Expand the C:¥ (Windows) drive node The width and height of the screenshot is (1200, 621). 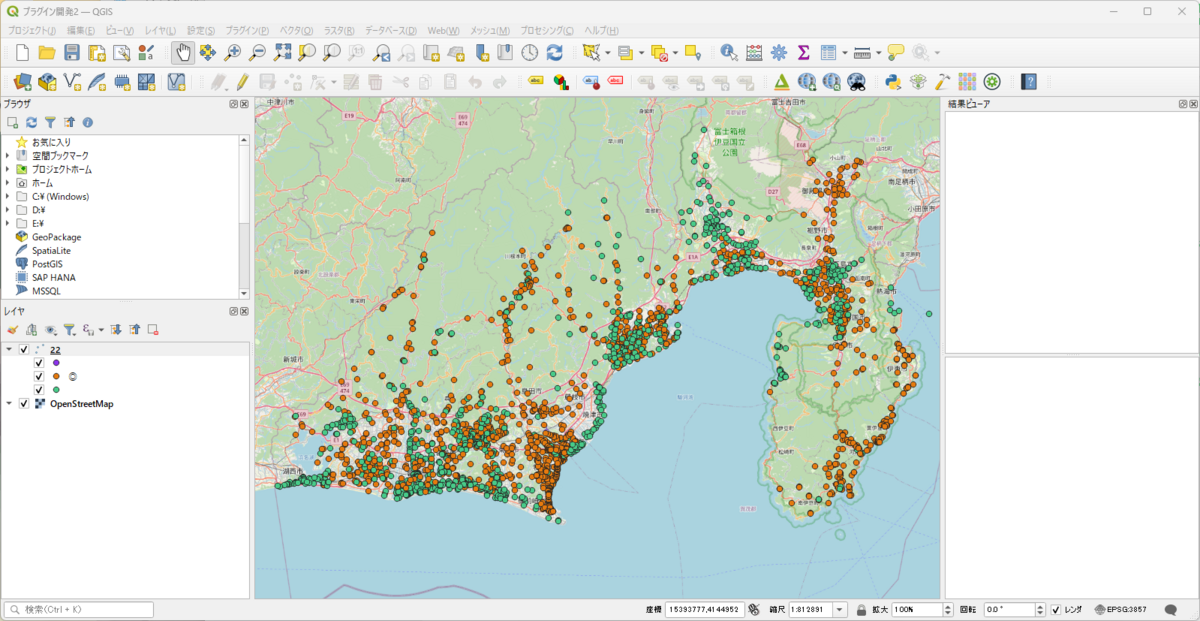click(x=8, y=197)
